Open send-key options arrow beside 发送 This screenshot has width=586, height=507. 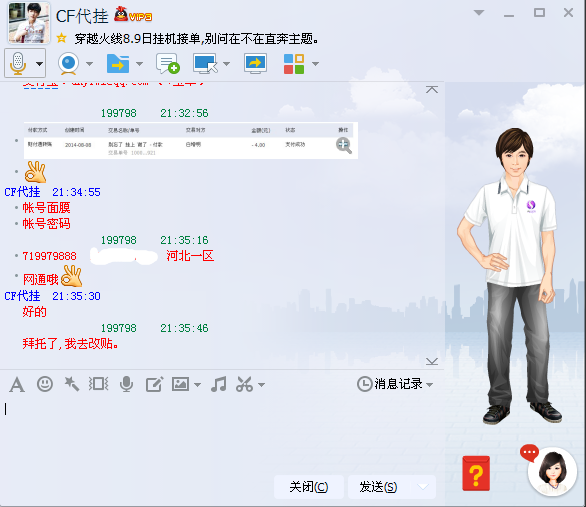[423, 487]
